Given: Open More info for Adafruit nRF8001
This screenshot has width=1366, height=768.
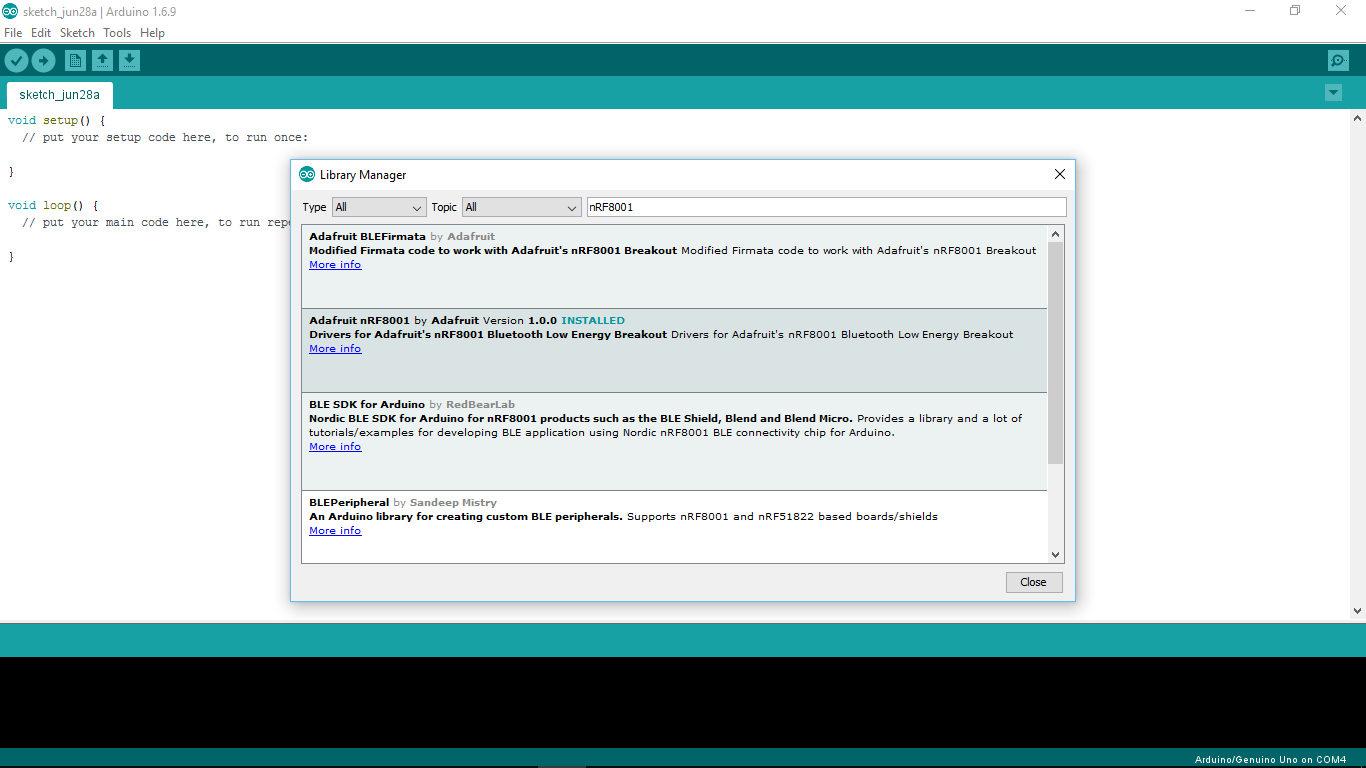Looking at the screenshot, I should point(335,349).
